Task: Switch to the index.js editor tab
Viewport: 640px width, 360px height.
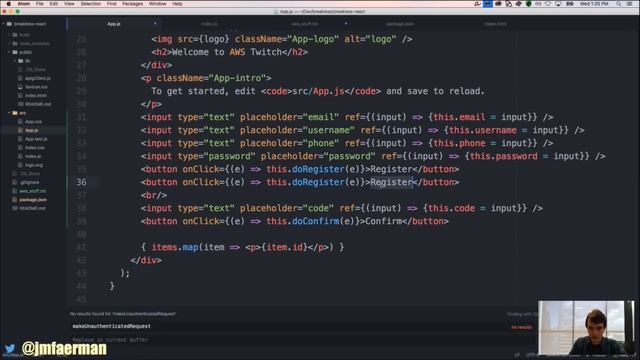Action: tap(209, 24)
